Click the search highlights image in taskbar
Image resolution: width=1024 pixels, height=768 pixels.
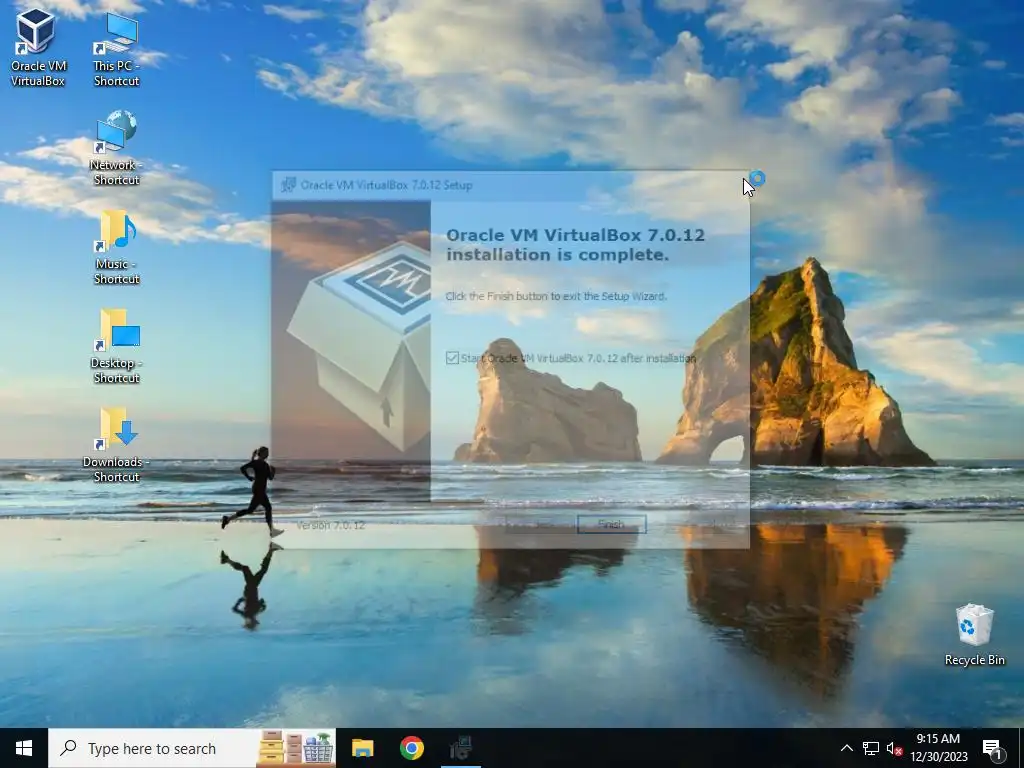(x=296, y=748)
